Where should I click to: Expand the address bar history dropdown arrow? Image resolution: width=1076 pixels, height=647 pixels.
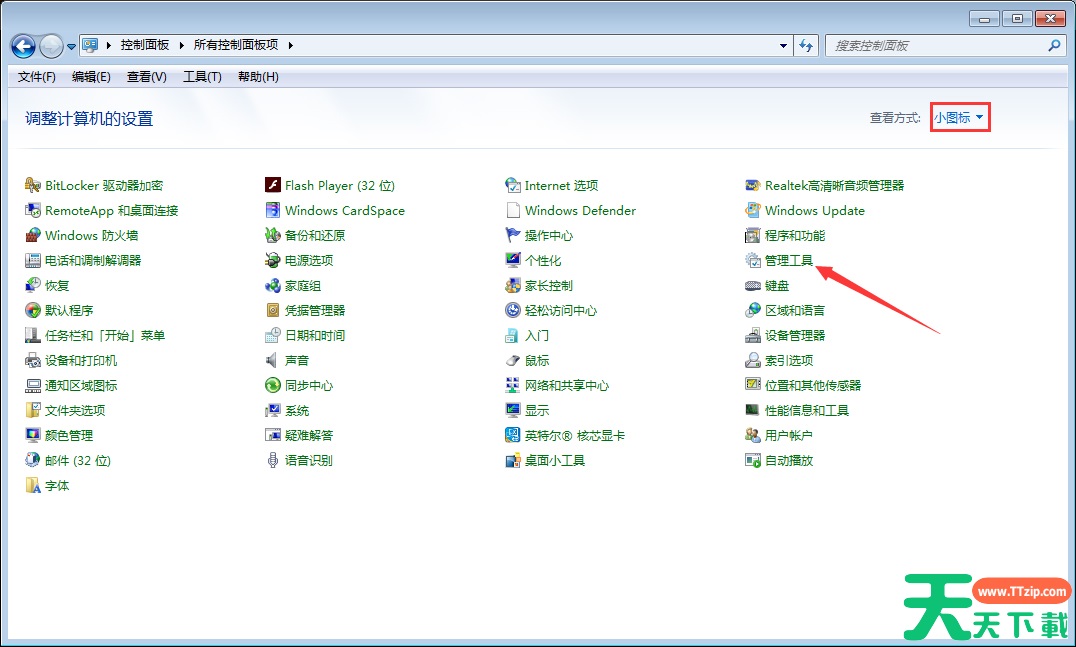point(783,46)
